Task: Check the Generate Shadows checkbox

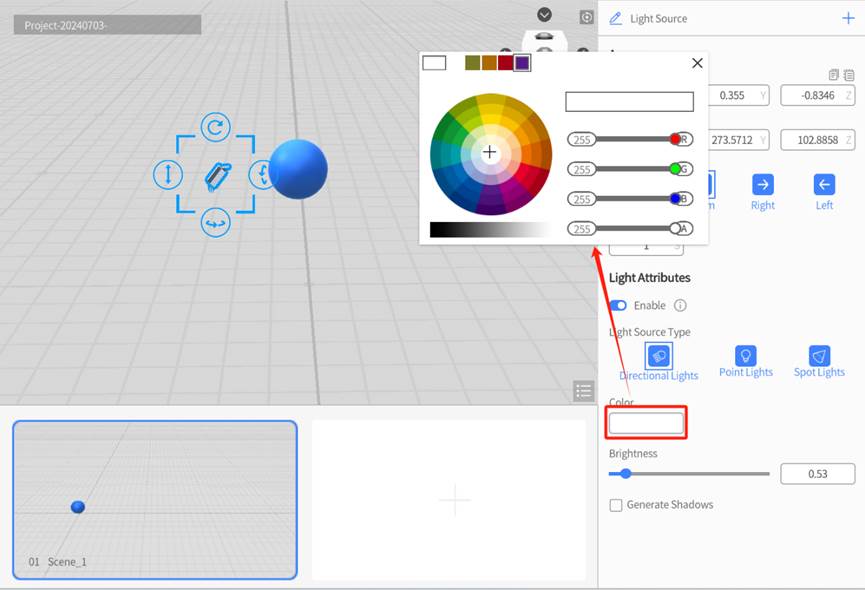Action: (x=616, y=505)
